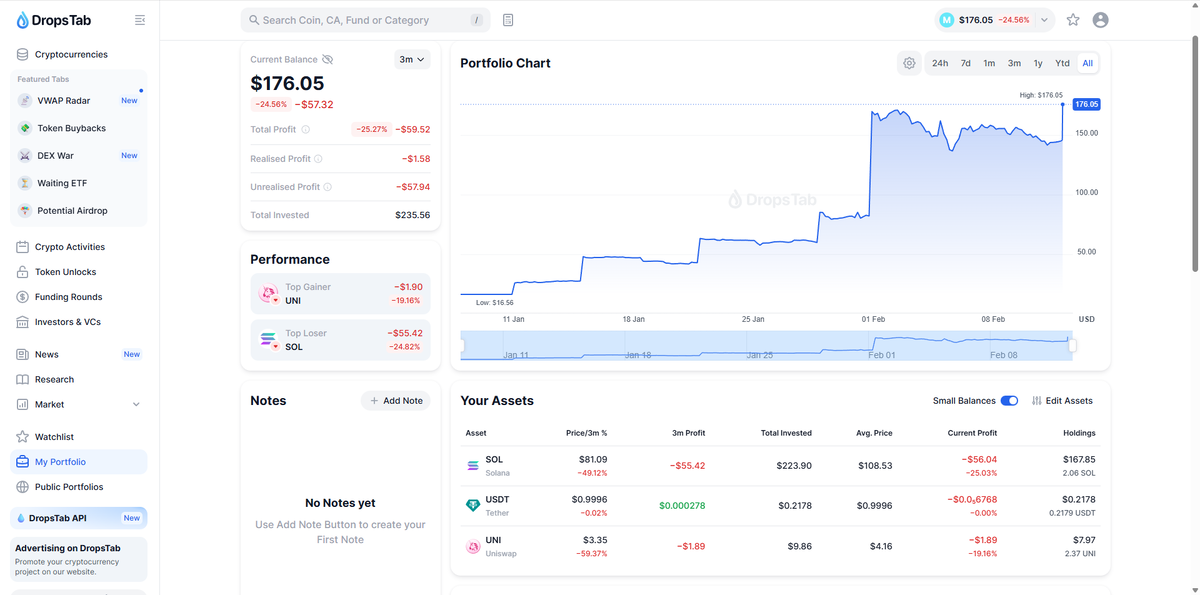Click the left handle of chart range slider

[x=463, y=345]
